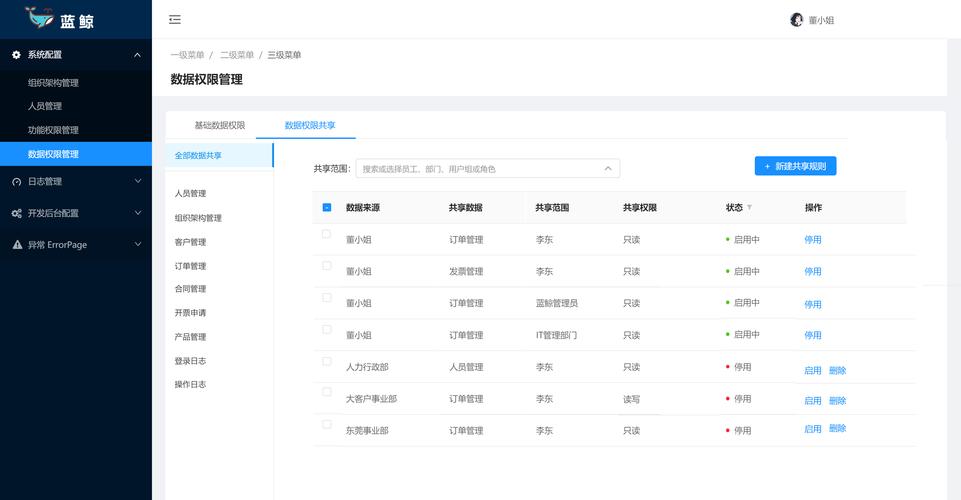Click the 日志管理 sidebar icon
The width and height of the screenshot is (961, 500).
[x=16, y=182]
